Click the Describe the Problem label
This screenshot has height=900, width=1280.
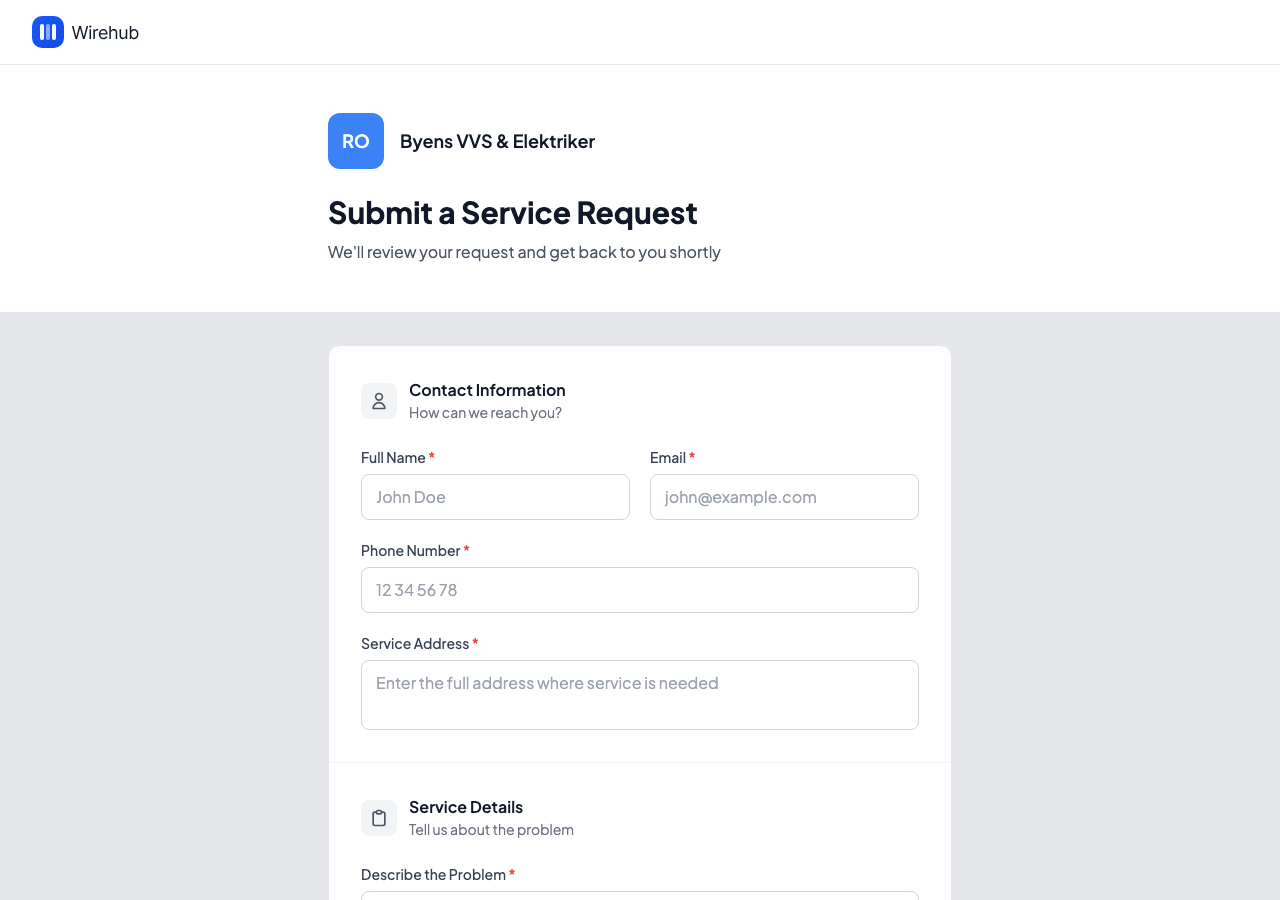pos(433,874)
